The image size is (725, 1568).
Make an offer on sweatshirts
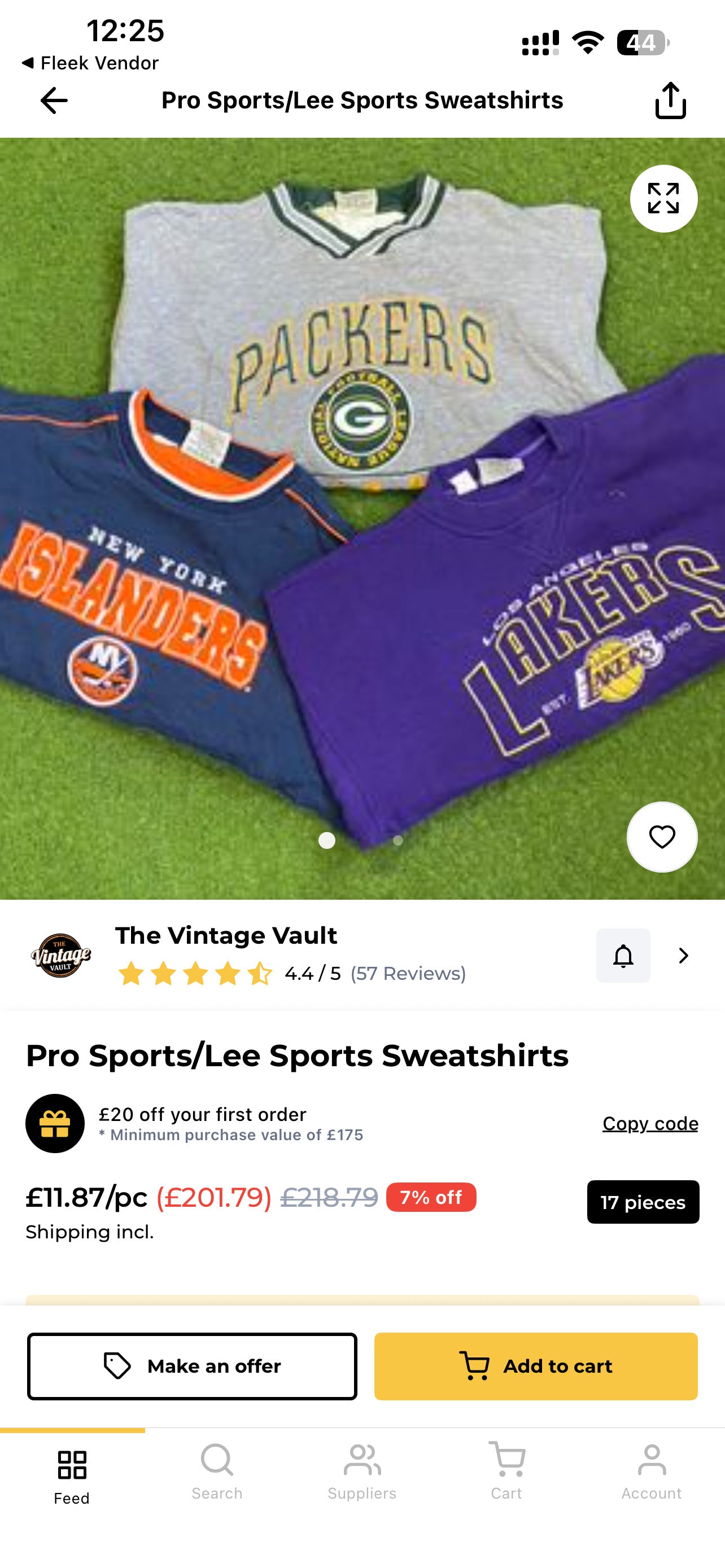(x=192, y=1366)
